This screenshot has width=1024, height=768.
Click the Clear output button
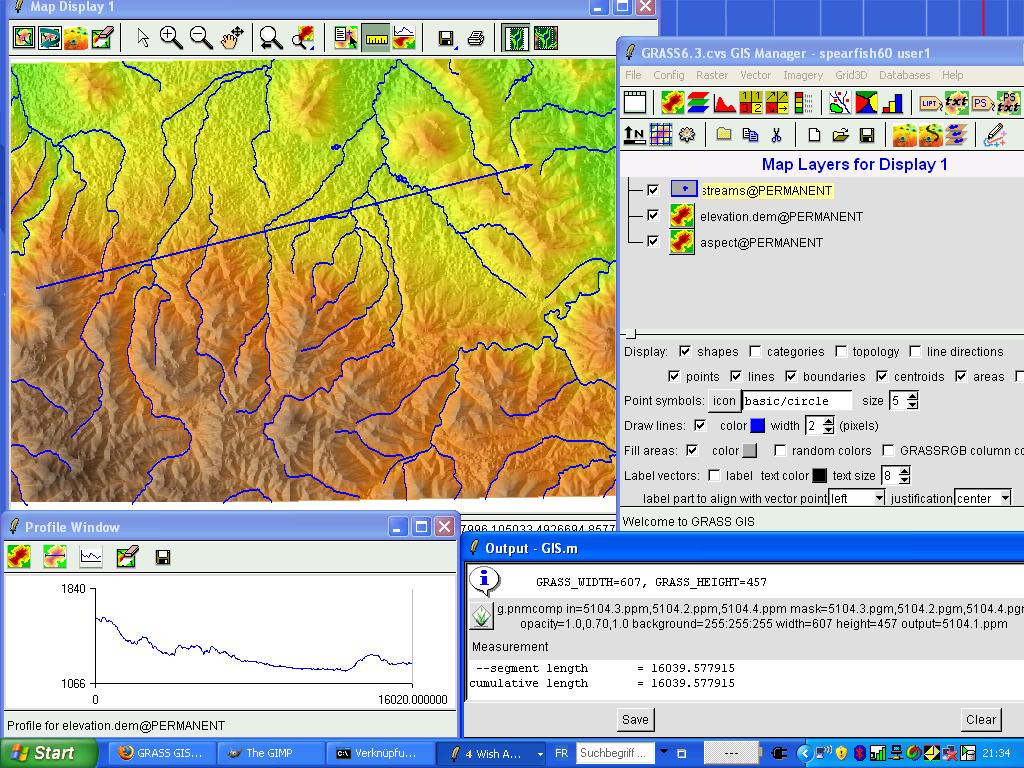coord(980,719)
